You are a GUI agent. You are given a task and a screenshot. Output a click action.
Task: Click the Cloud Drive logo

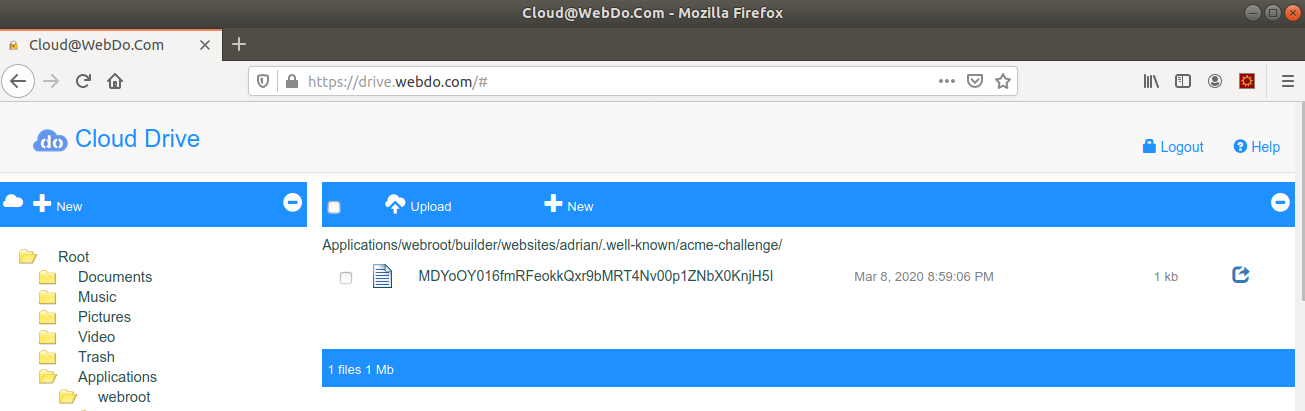click(x=116, y=139)
